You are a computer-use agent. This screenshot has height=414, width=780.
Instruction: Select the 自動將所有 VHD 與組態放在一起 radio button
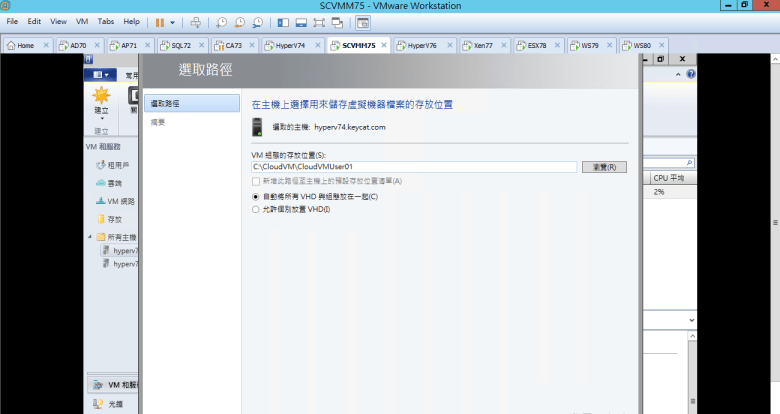pyautogui.click(x=256, y=197)
